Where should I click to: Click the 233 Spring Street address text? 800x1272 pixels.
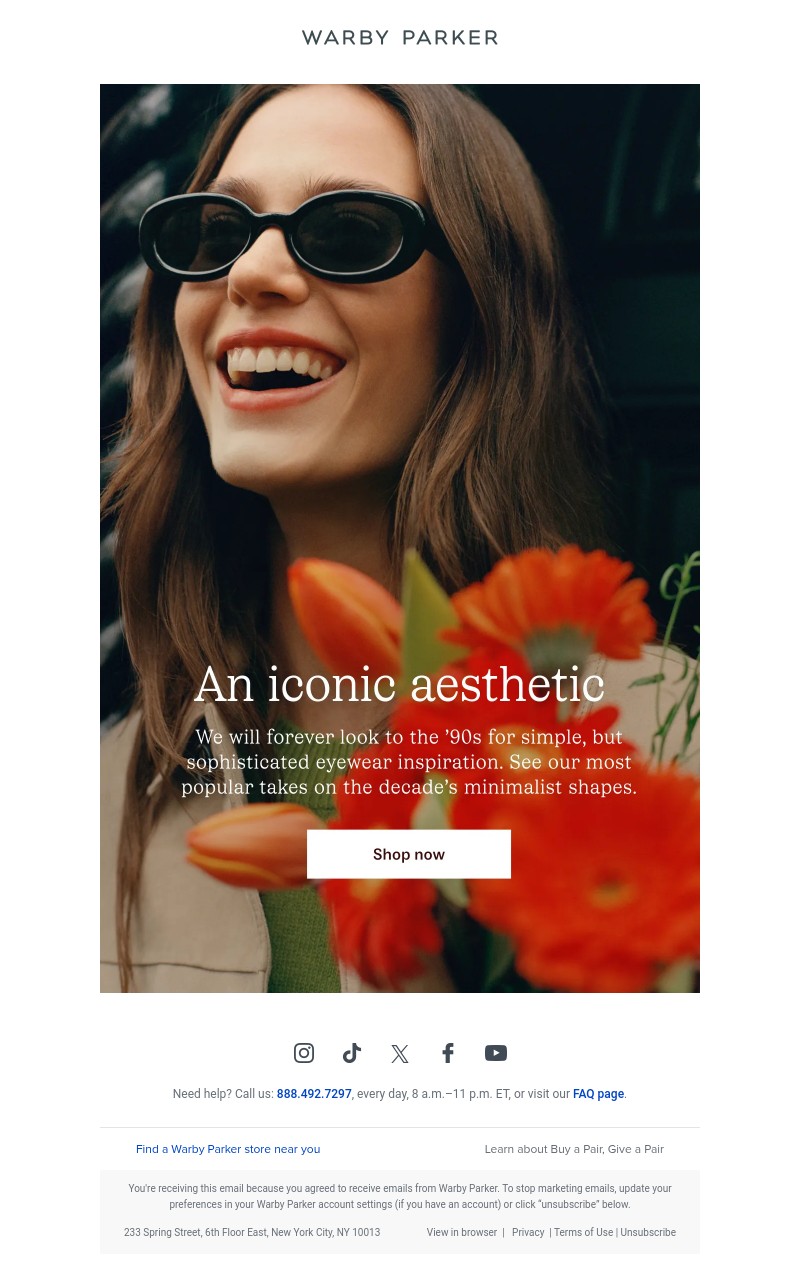pyautogui.click(x=252, y=1232)
